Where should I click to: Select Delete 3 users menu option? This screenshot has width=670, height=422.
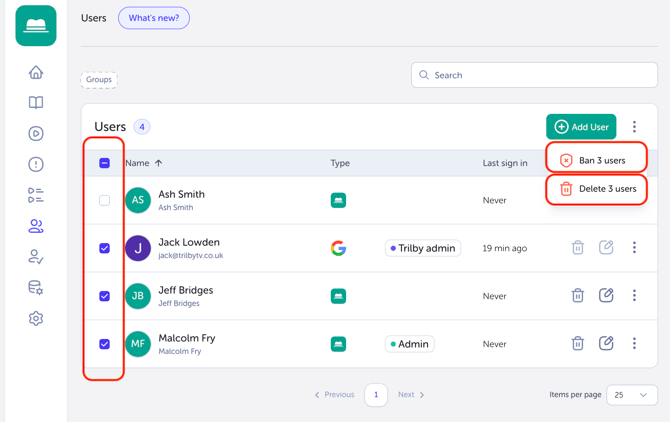click(596, 189)
